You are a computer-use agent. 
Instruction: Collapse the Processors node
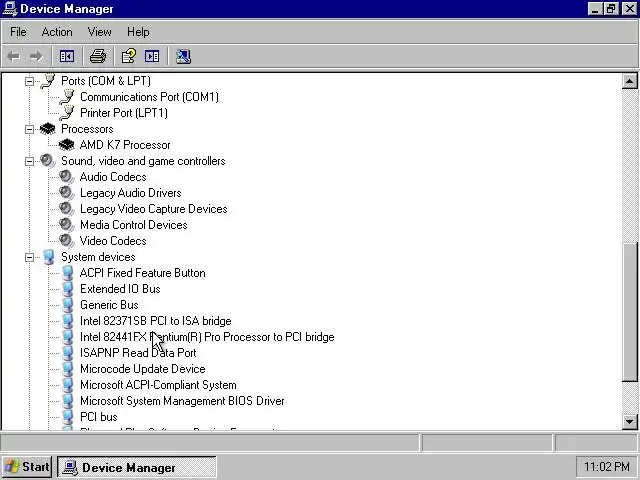[29, 129]
